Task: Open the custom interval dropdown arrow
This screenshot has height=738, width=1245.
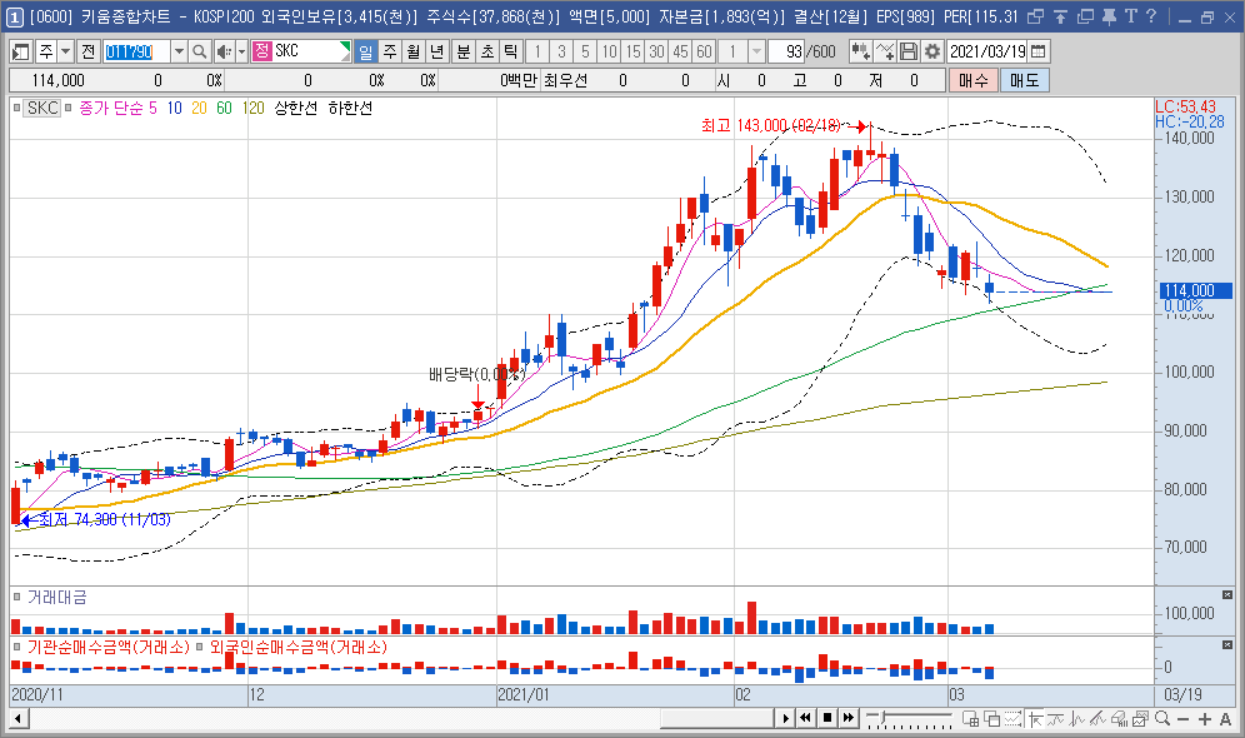Action: (756, 51)
